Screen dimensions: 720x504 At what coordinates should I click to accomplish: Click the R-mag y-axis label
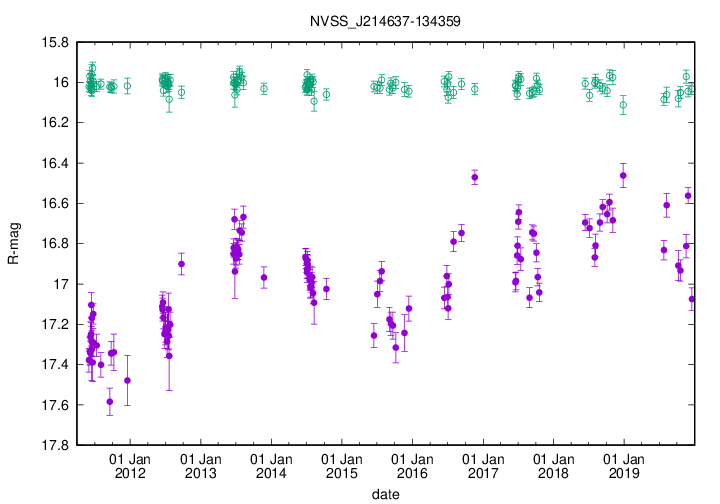[13, 243]
